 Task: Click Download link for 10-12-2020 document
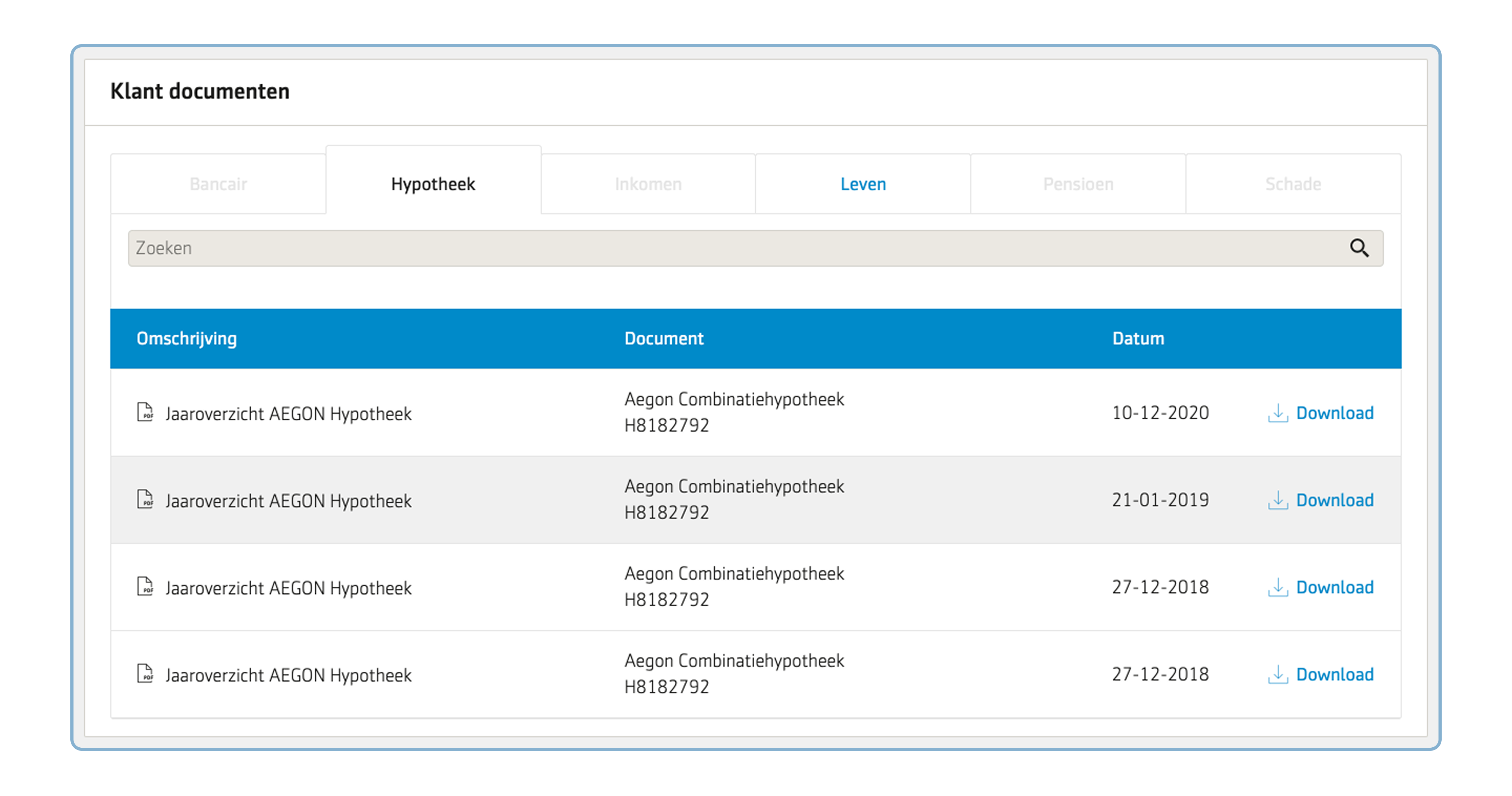click(1334, 413)
